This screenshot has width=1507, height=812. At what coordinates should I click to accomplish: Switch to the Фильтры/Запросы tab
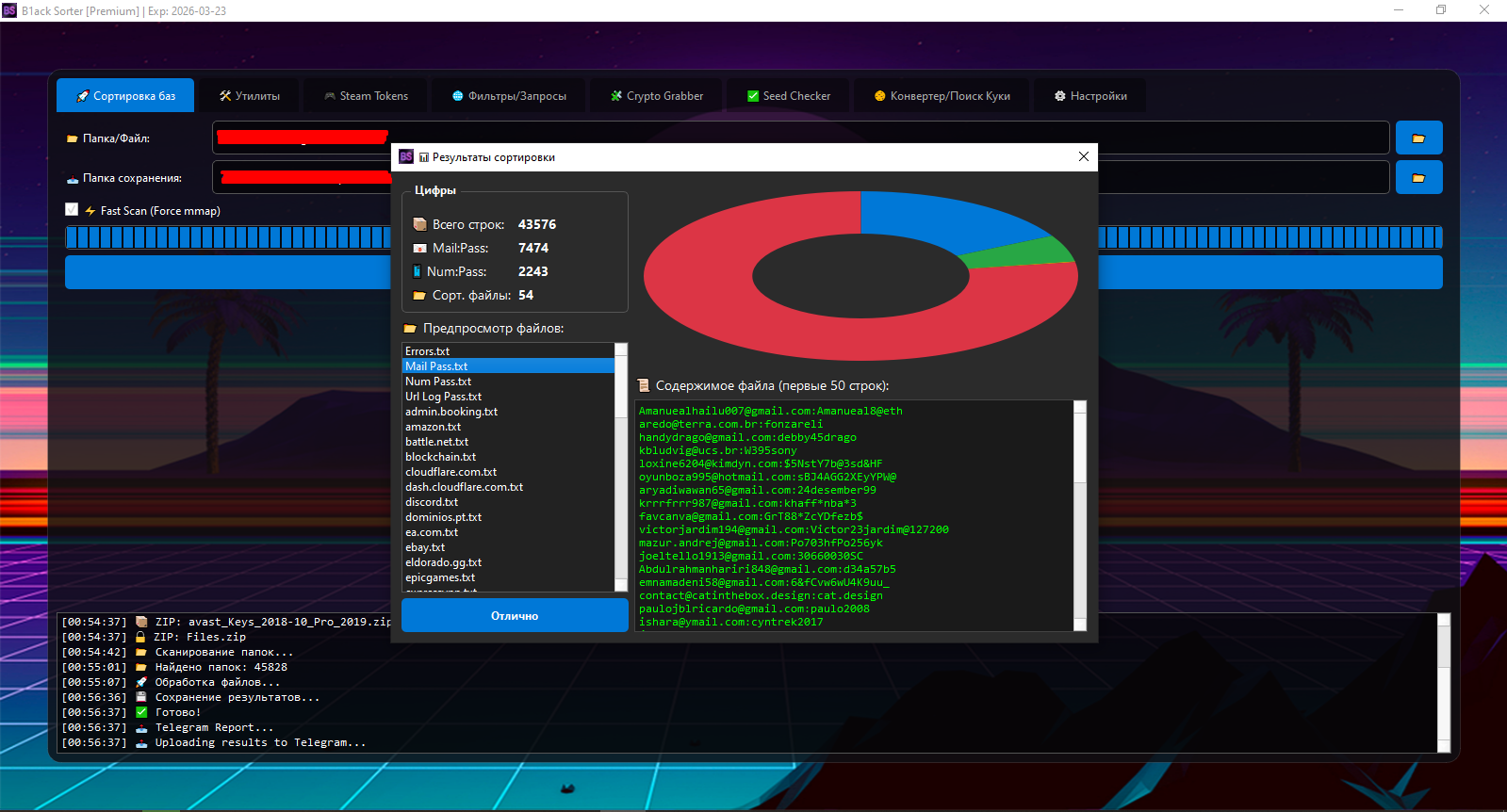509,96
